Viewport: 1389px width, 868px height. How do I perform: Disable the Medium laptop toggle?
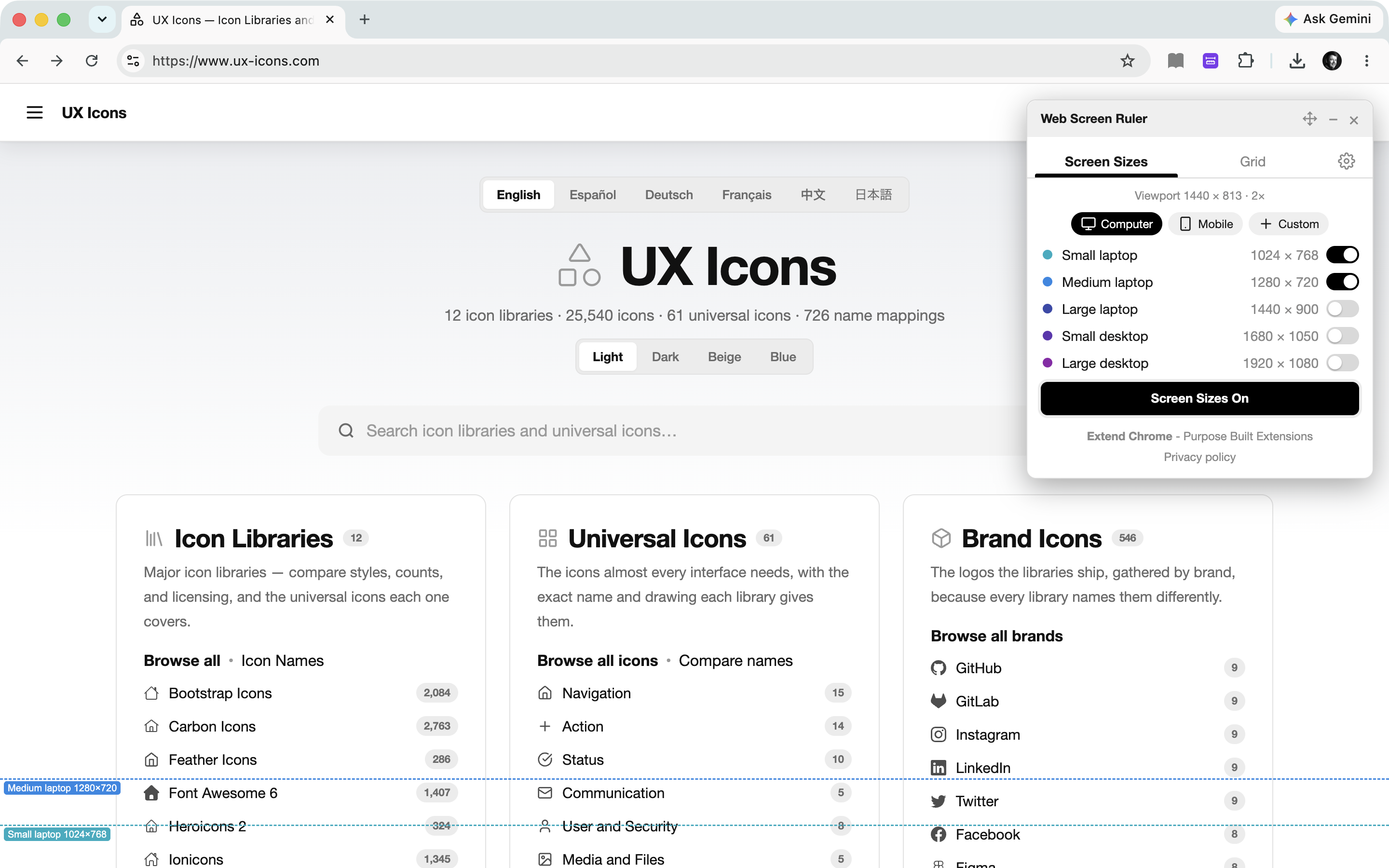(1342, 282)
